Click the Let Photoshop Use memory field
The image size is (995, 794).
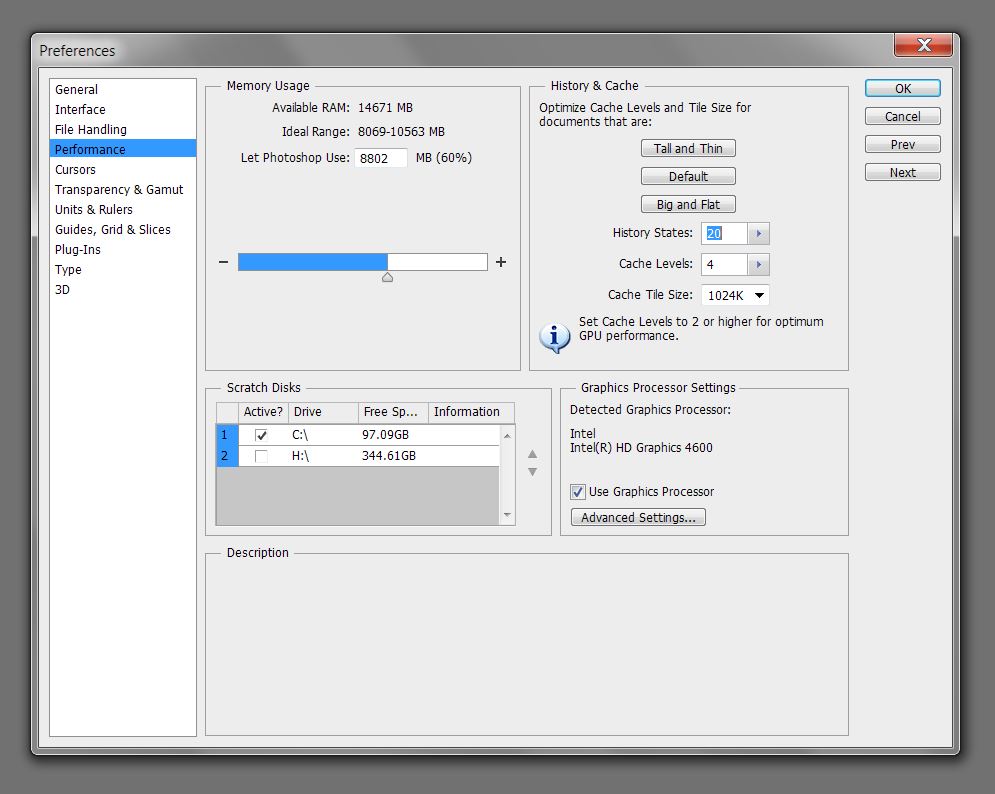(x=381, y=158)
